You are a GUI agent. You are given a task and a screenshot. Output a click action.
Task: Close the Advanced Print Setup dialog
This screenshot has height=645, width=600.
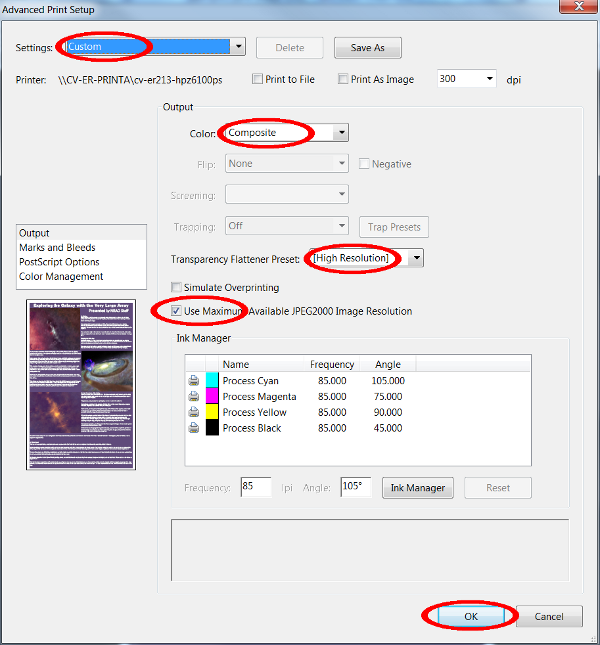point(580,8)
